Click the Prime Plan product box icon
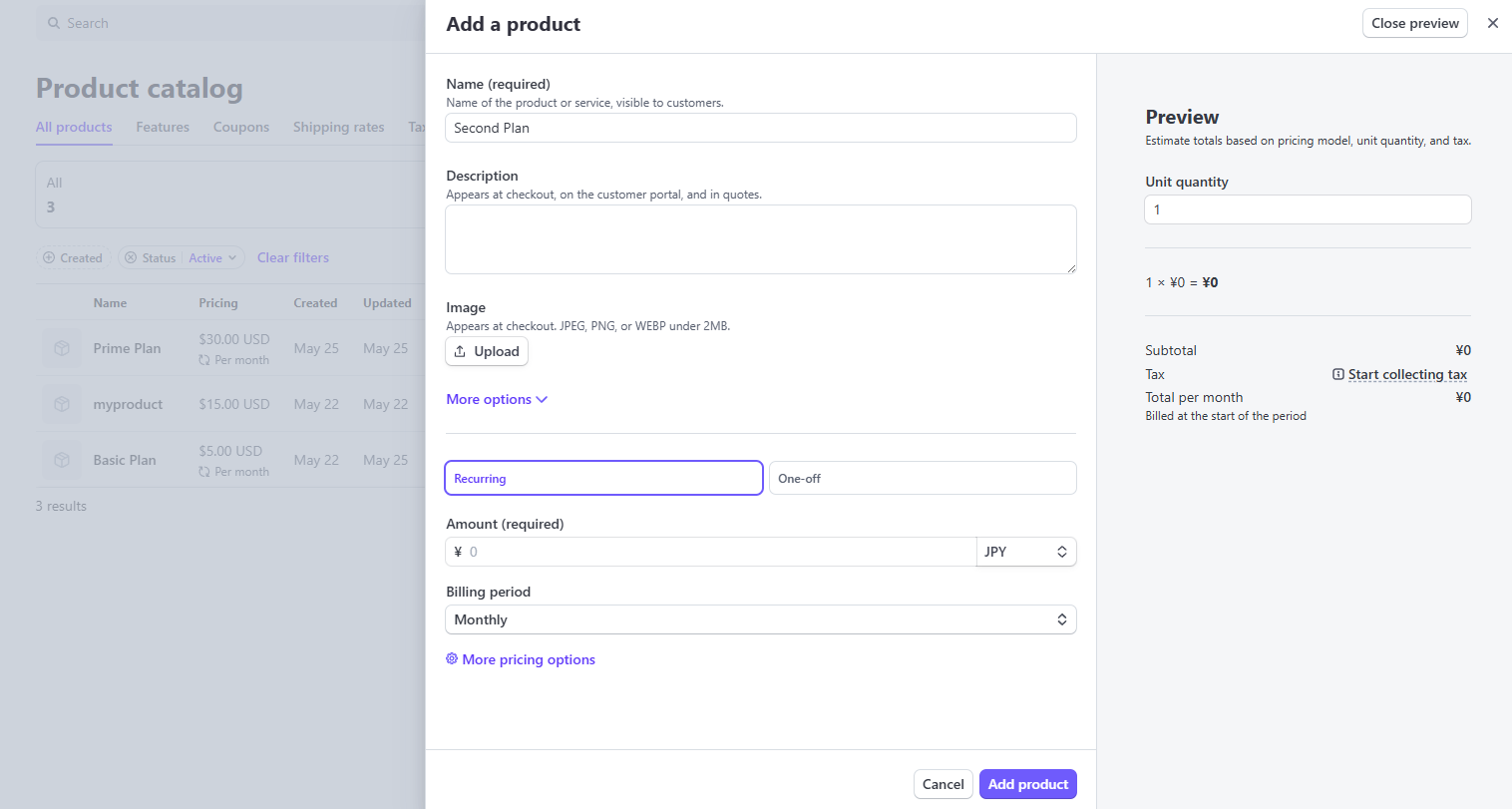Viewport: 1512px width, 809px height. [62, 348]
